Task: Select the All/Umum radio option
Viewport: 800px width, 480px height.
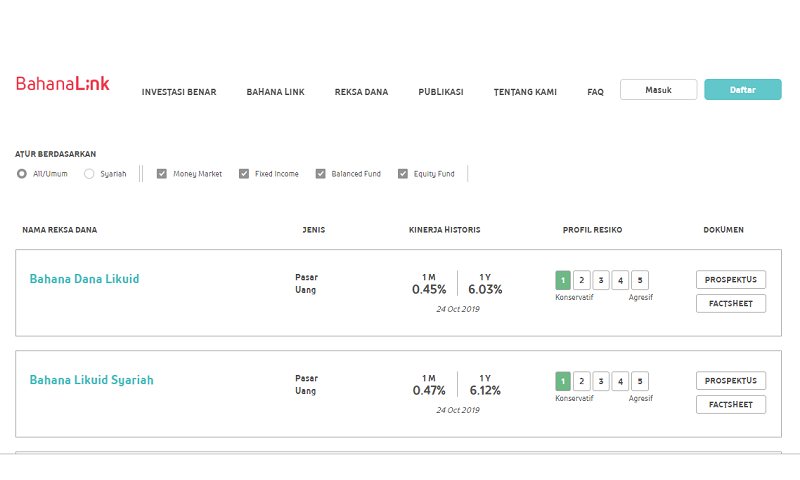Action: [x=22, y=174]
